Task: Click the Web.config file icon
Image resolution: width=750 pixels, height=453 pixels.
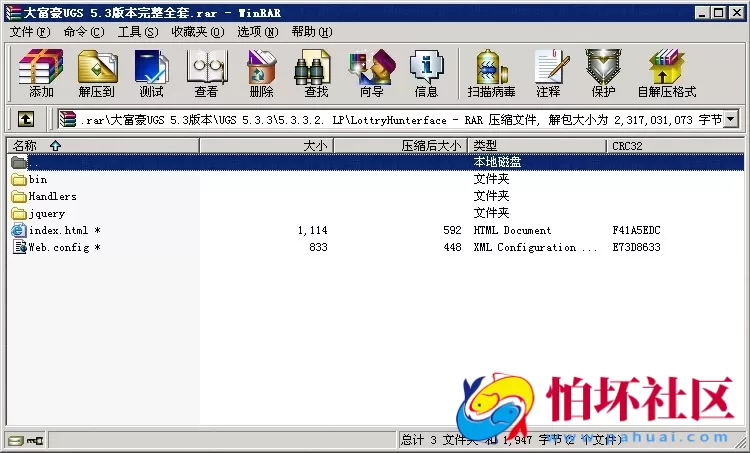Action: tap(20, 247)
